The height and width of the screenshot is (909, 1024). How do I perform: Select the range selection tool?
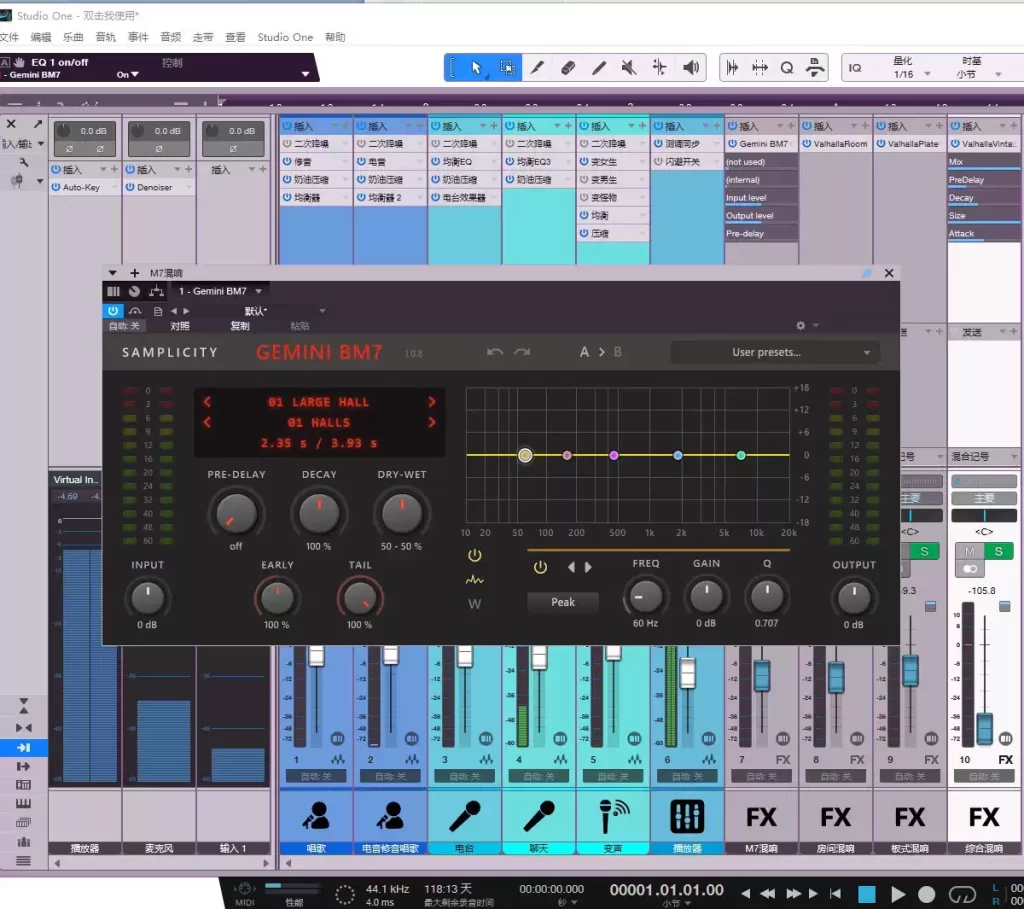click(x=507, y=67)
